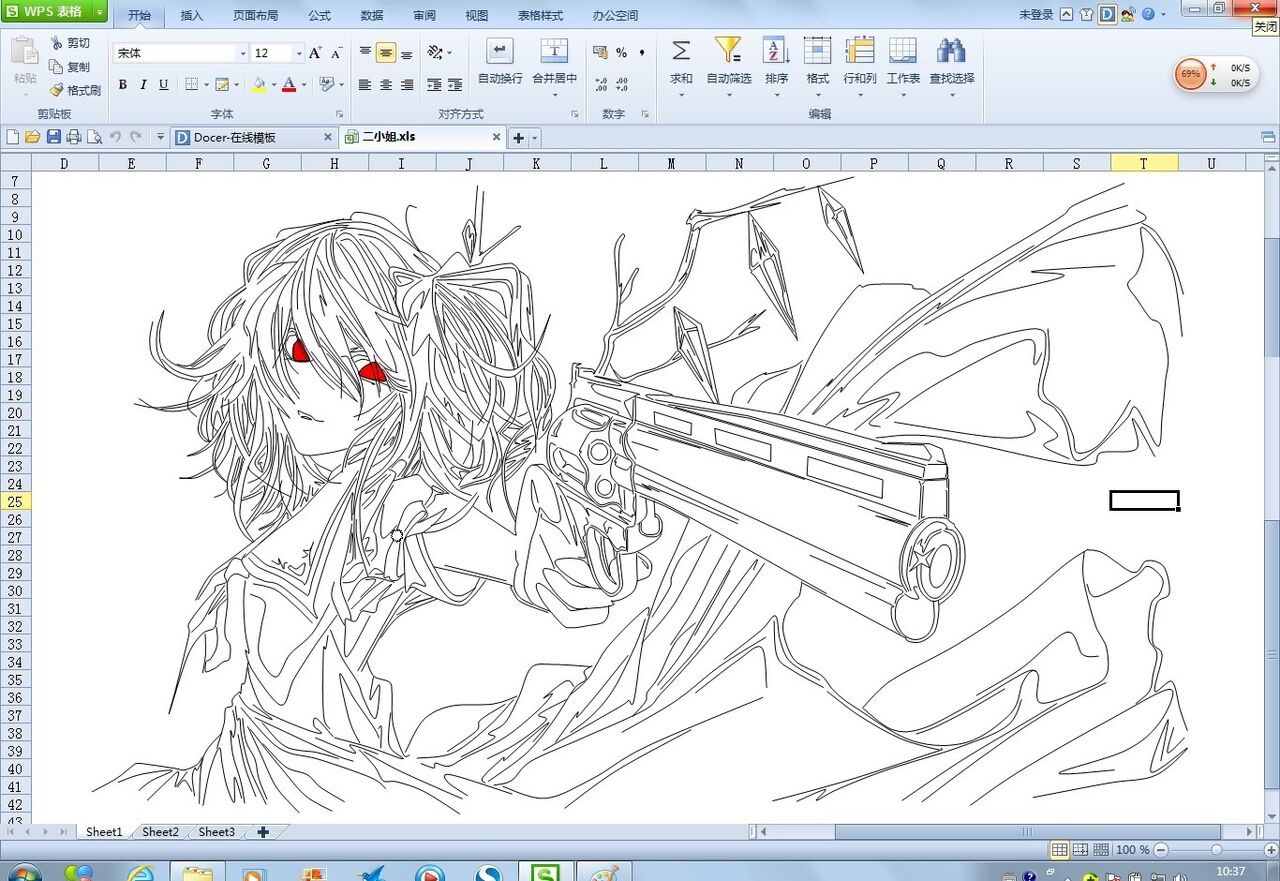Close the Docer-在线模板 document tab
The width and height of the screenshot is (1280, 881).
coord(328,137)
